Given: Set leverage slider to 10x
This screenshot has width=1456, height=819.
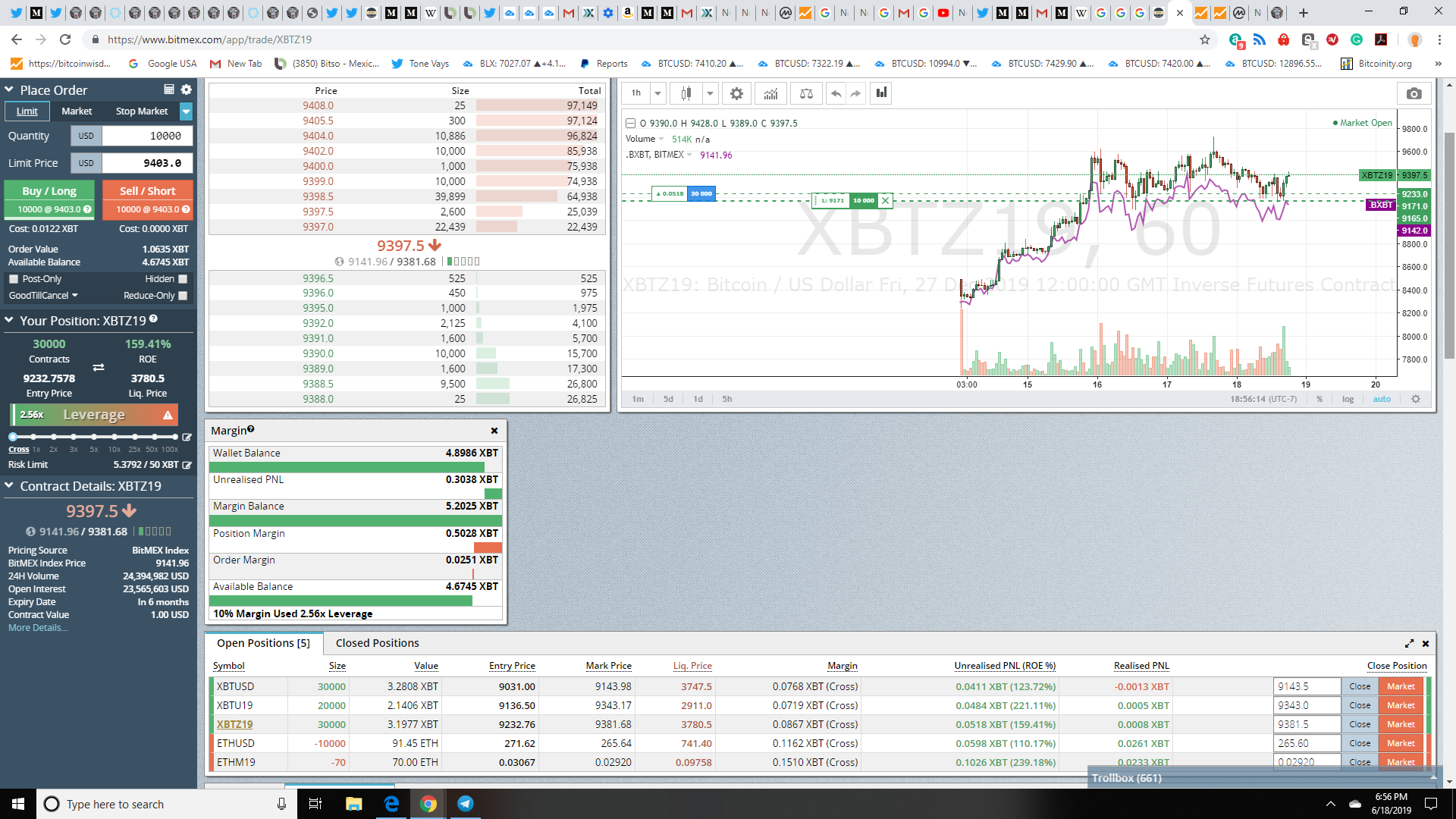Looking at the screenshot, I should [x=115, y=437].
